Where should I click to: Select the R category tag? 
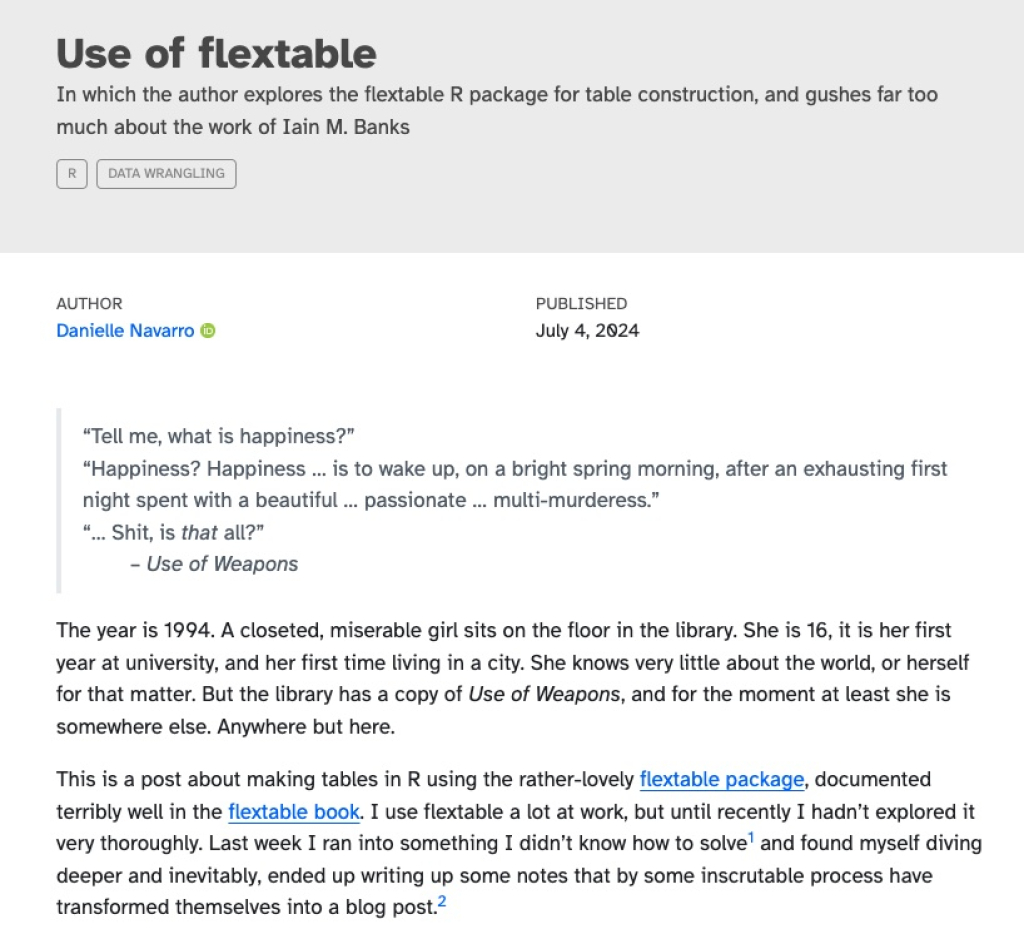tap(72, 174)
